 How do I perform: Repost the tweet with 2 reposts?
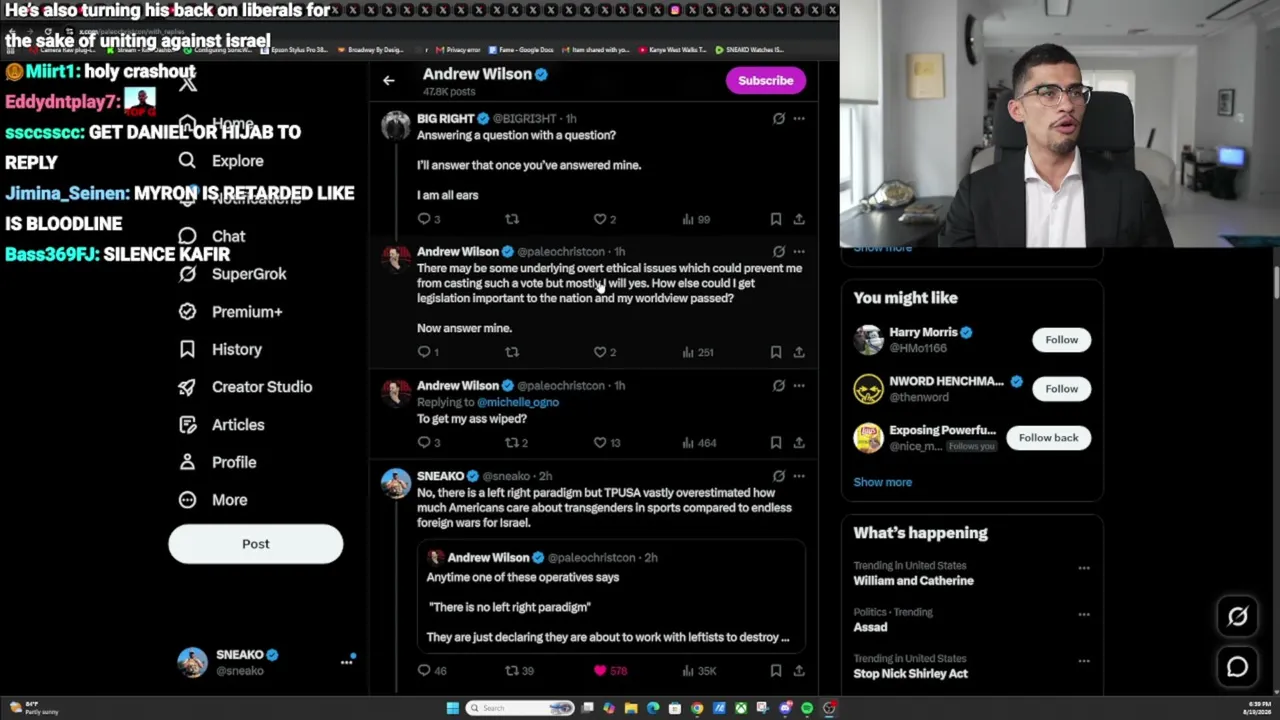click(515, 442)
